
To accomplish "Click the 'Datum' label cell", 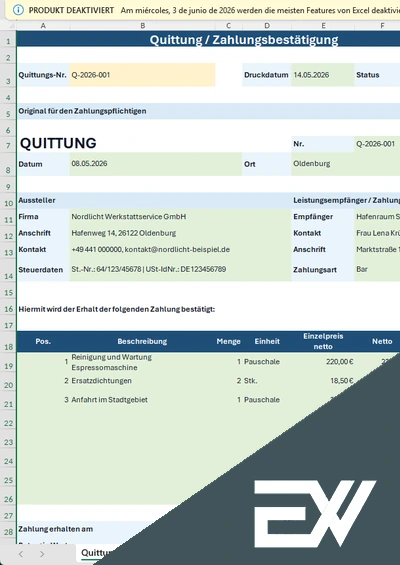I will pyautogui.click(x=43, y=164).
